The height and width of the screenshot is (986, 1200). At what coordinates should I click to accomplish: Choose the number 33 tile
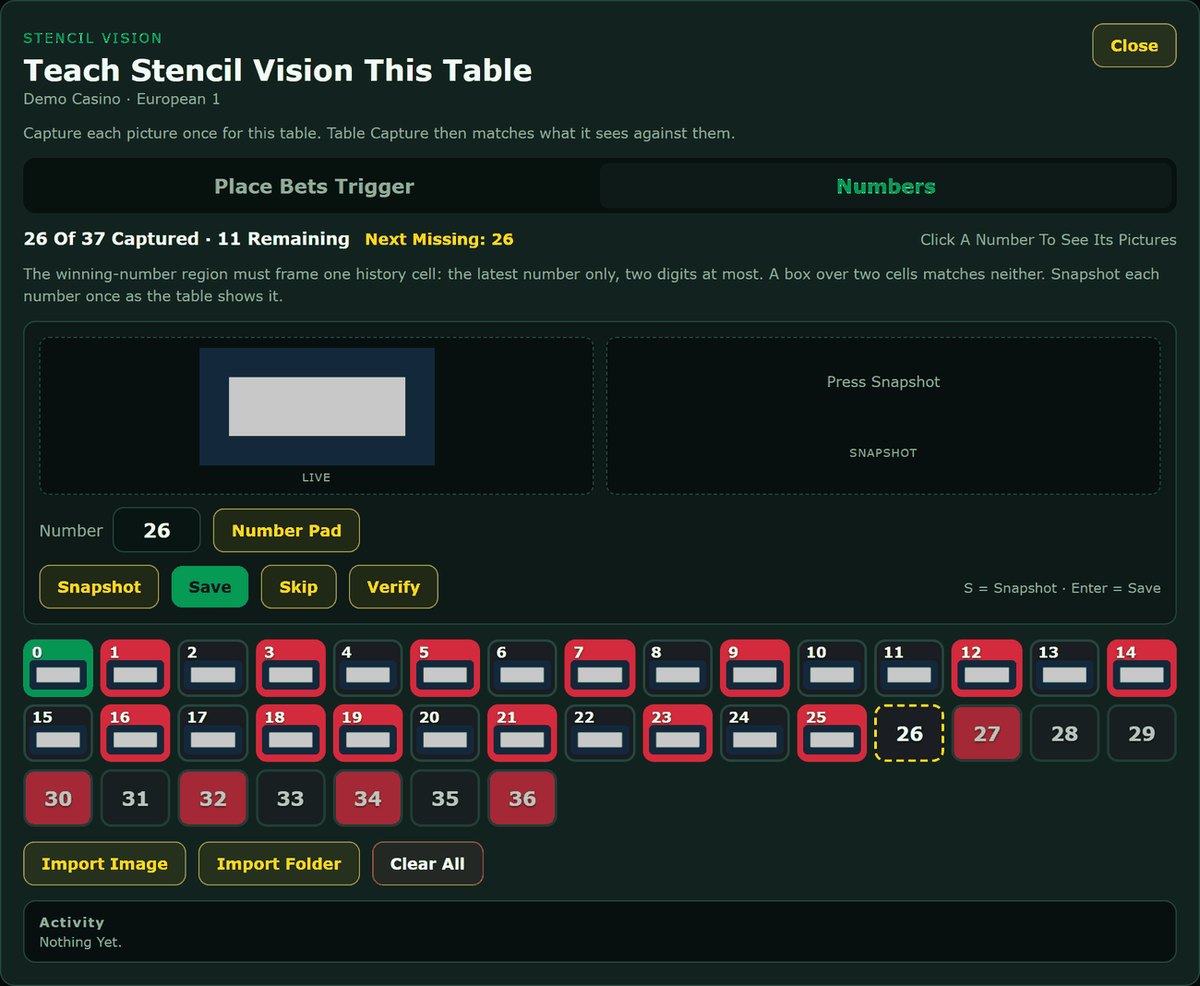tap(290, 798)
